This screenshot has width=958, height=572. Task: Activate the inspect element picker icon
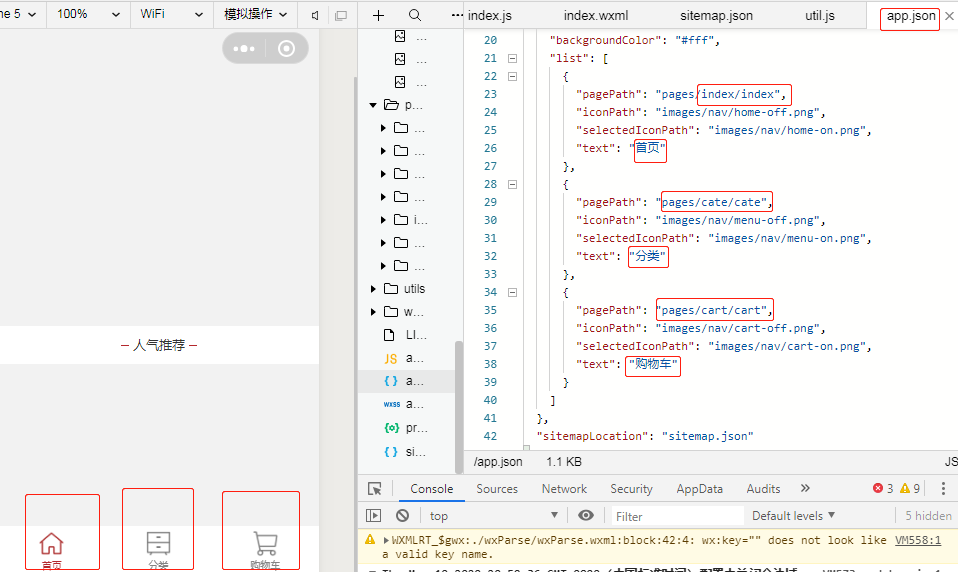[x=375, y=489]
